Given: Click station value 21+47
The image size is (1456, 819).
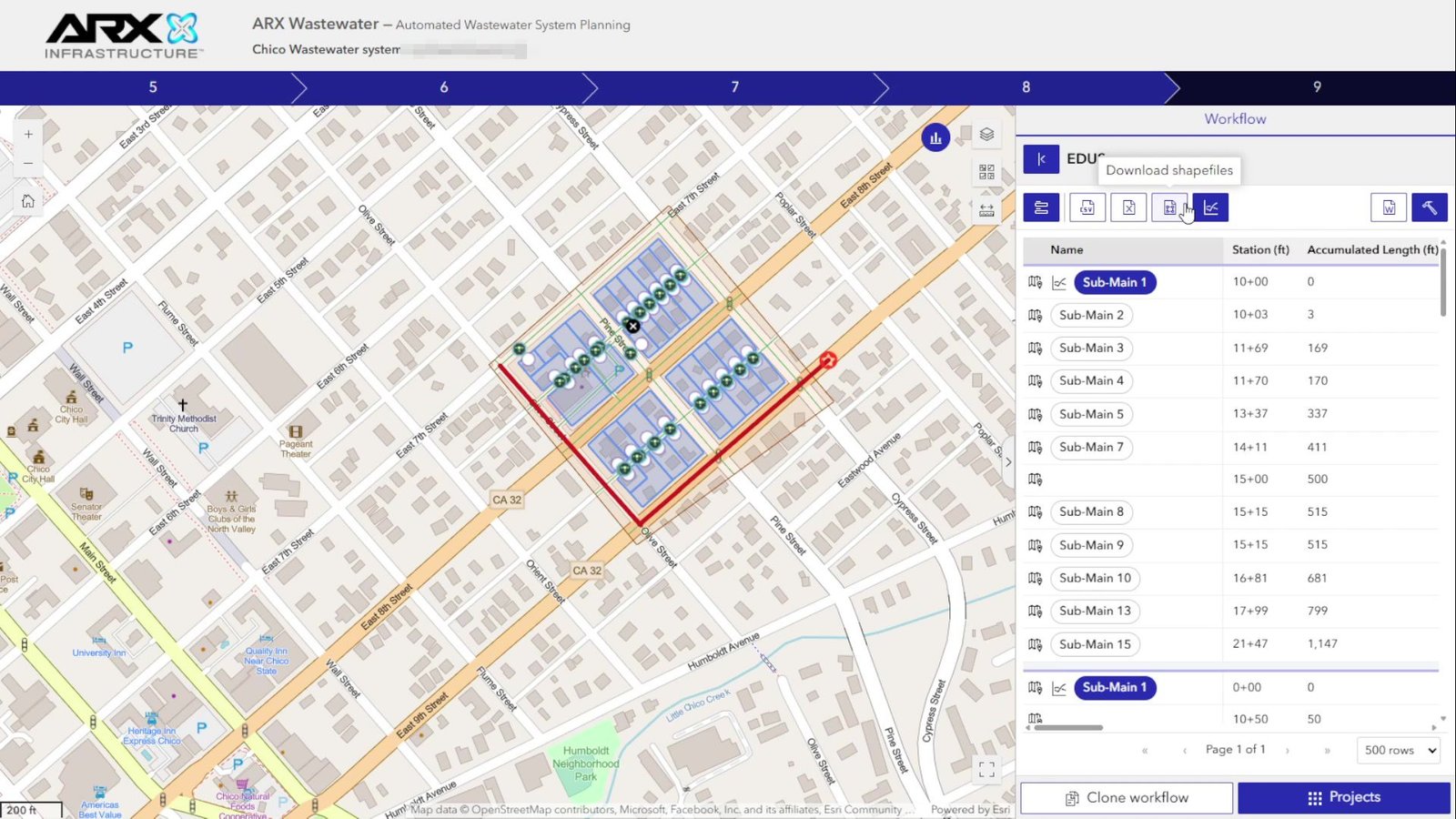Looking at the screenshot, I should (x=1249, y=643).
